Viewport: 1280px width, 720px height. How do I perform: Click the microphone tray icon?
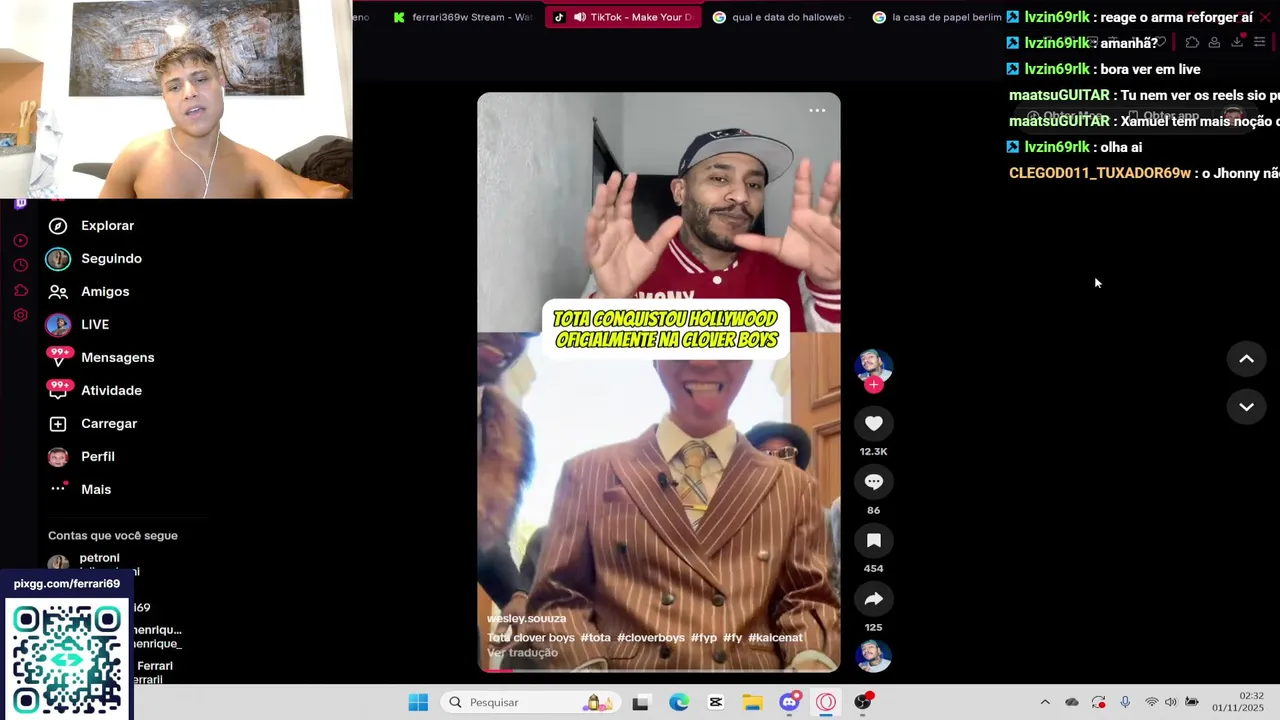tap(1125, 702)
